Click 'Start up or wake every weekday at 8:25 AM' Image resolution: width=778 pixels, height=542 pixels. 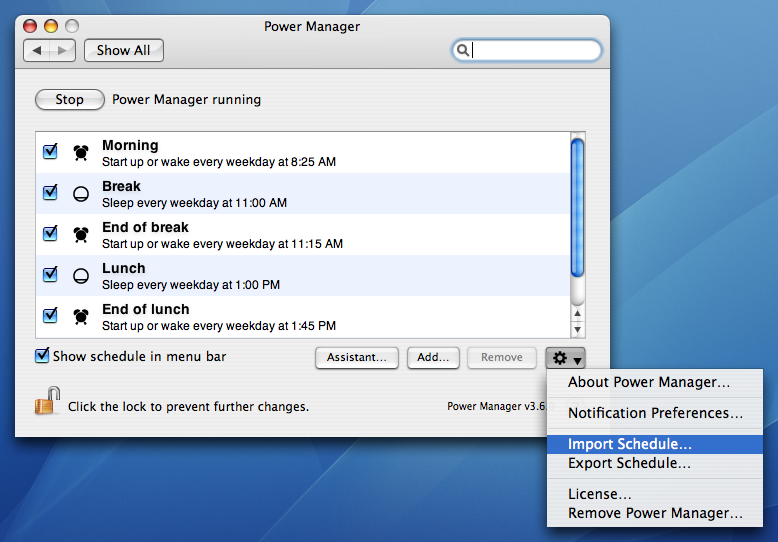pyautogui.click(x=219, y=162)
